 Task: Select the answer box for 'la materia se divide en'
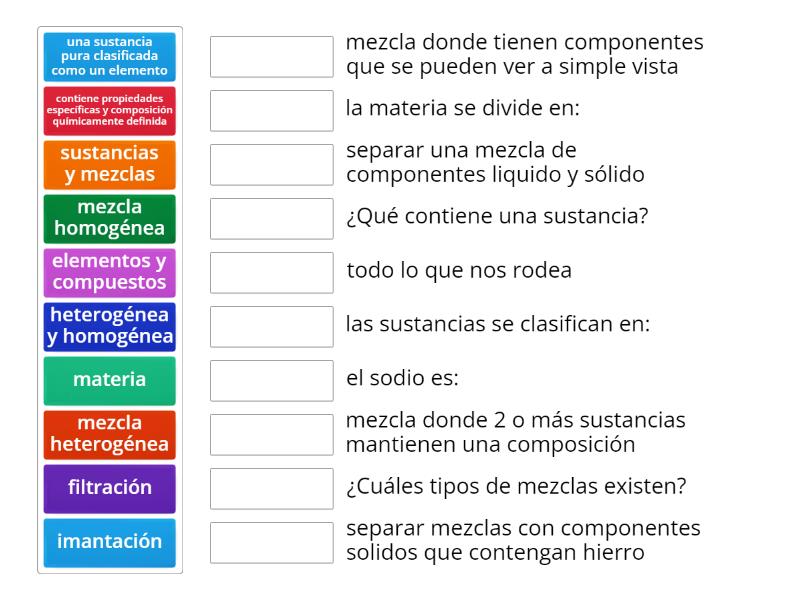click(x=272, y=111)
